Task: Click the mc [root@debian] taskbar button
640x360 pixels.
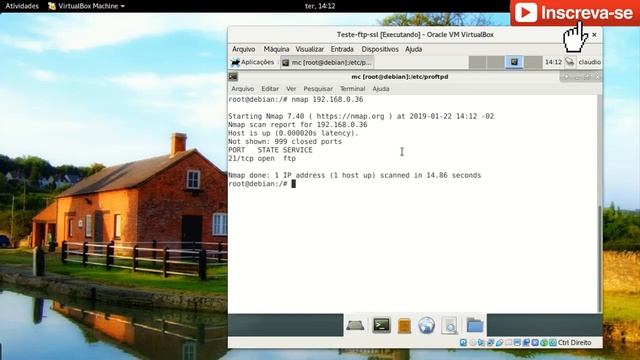Action: [327, 62]
